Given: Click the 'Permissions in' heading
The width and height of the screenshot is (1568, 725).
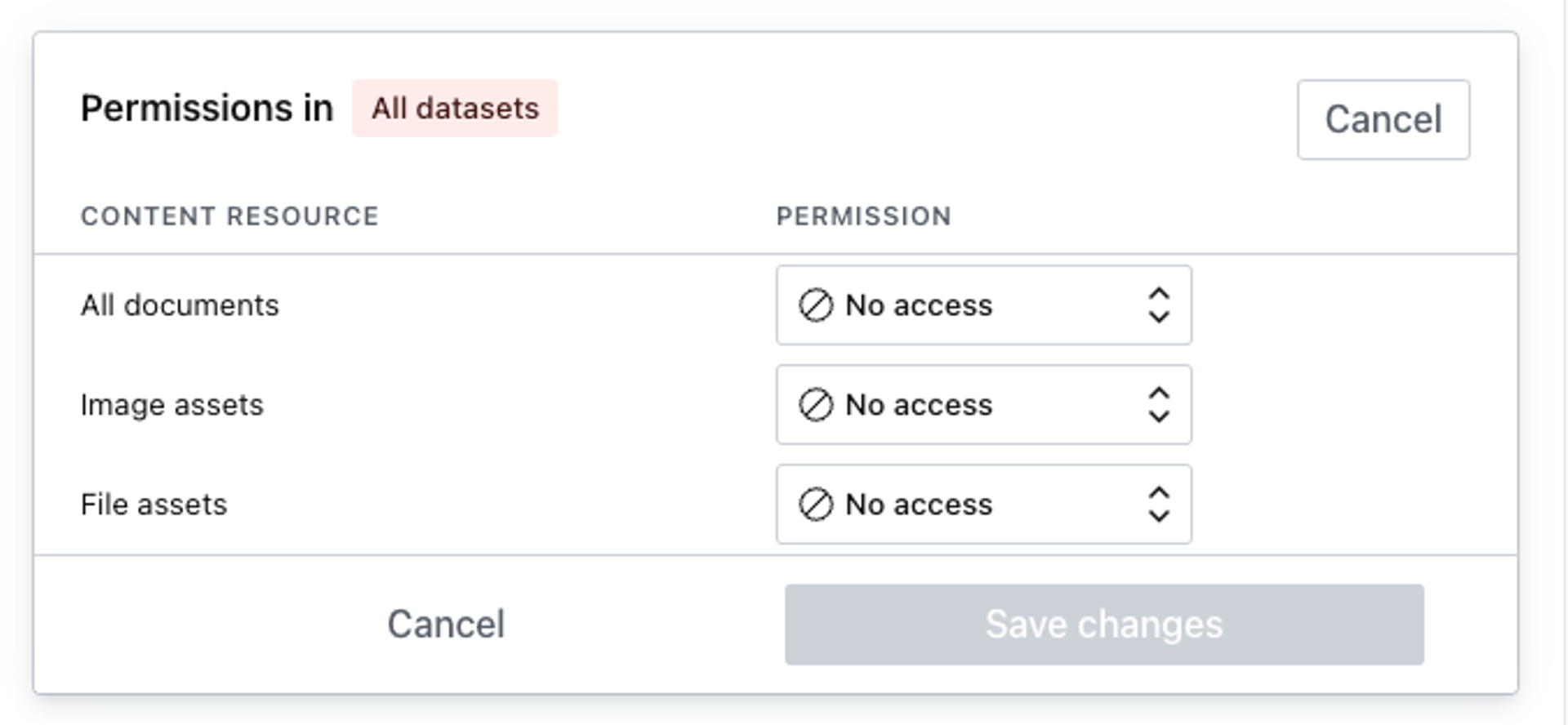Looking at the screenshot, I should tap(207, 109).
